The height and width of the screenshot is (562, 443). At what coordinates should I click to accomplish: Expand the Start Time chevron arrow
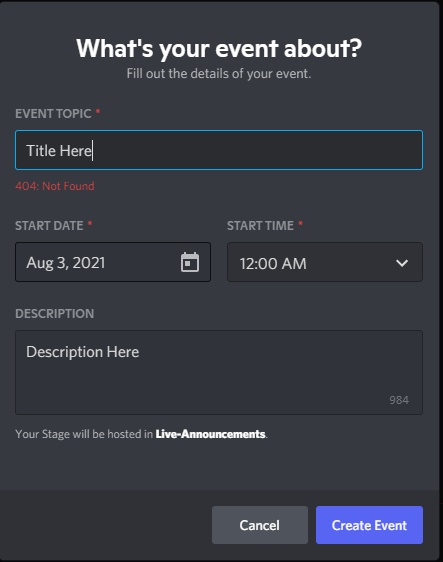tap(402, 263)
